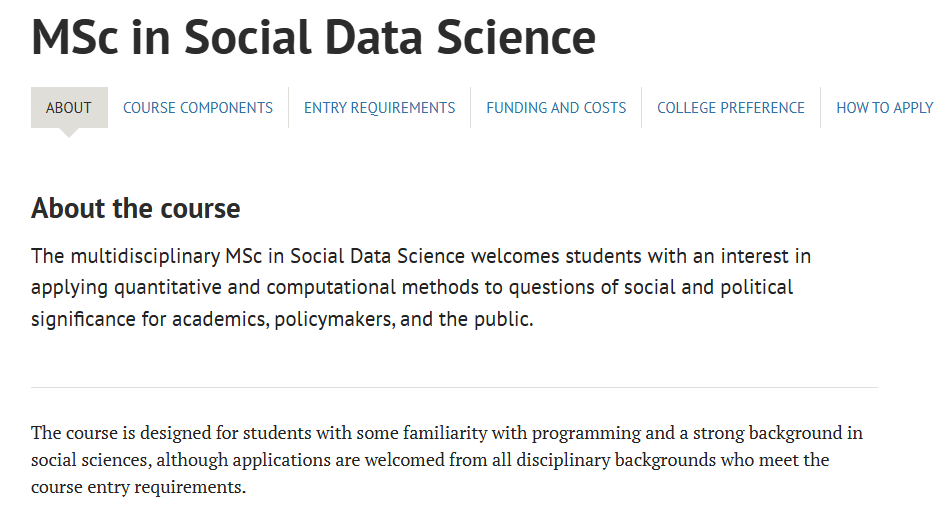Click the downward pointer beneath the ABOUT tab

coord(69,133)
